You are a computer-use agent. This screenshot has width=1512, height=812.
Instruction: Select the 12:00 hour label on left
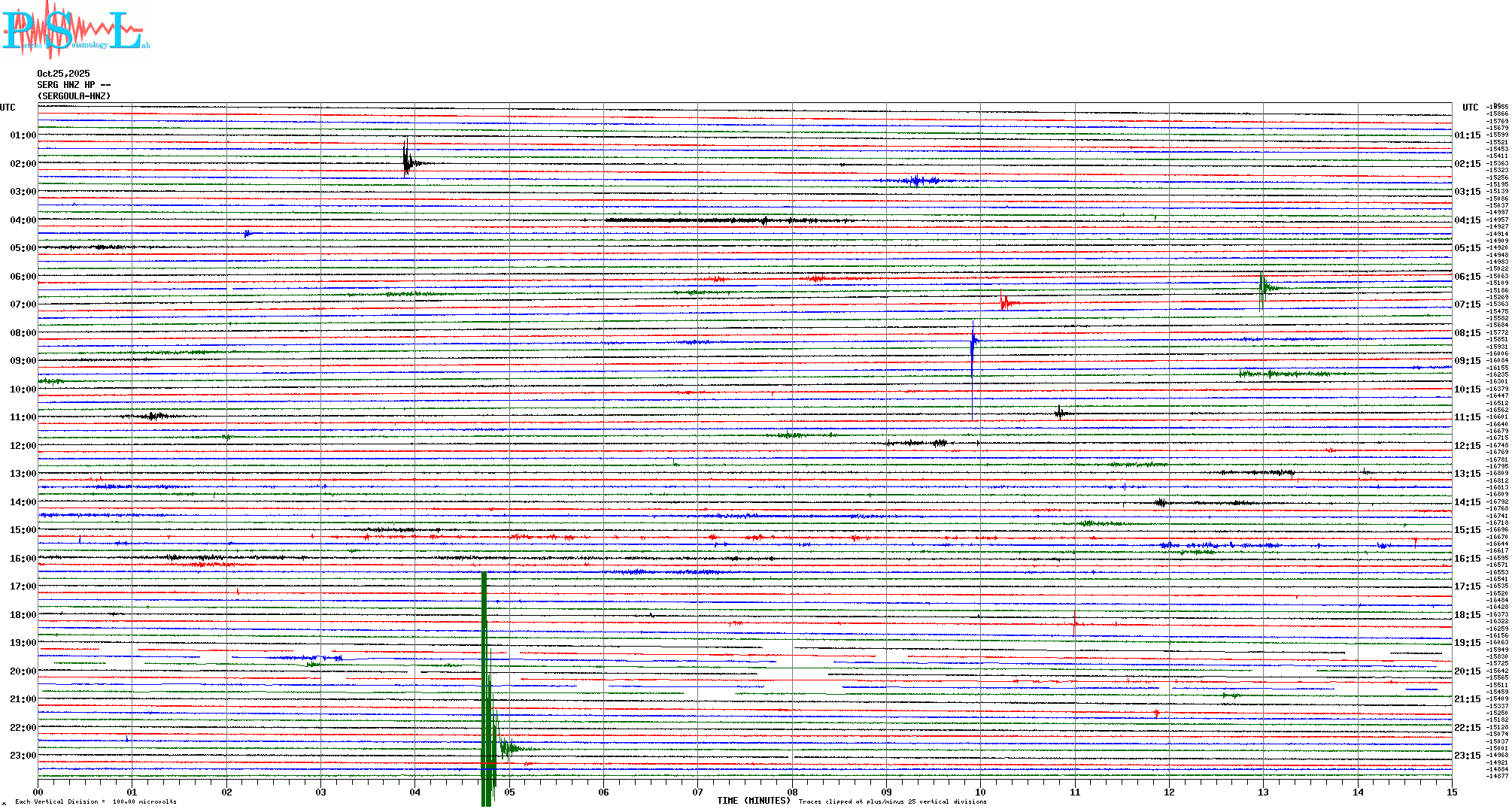pos(23,446)
